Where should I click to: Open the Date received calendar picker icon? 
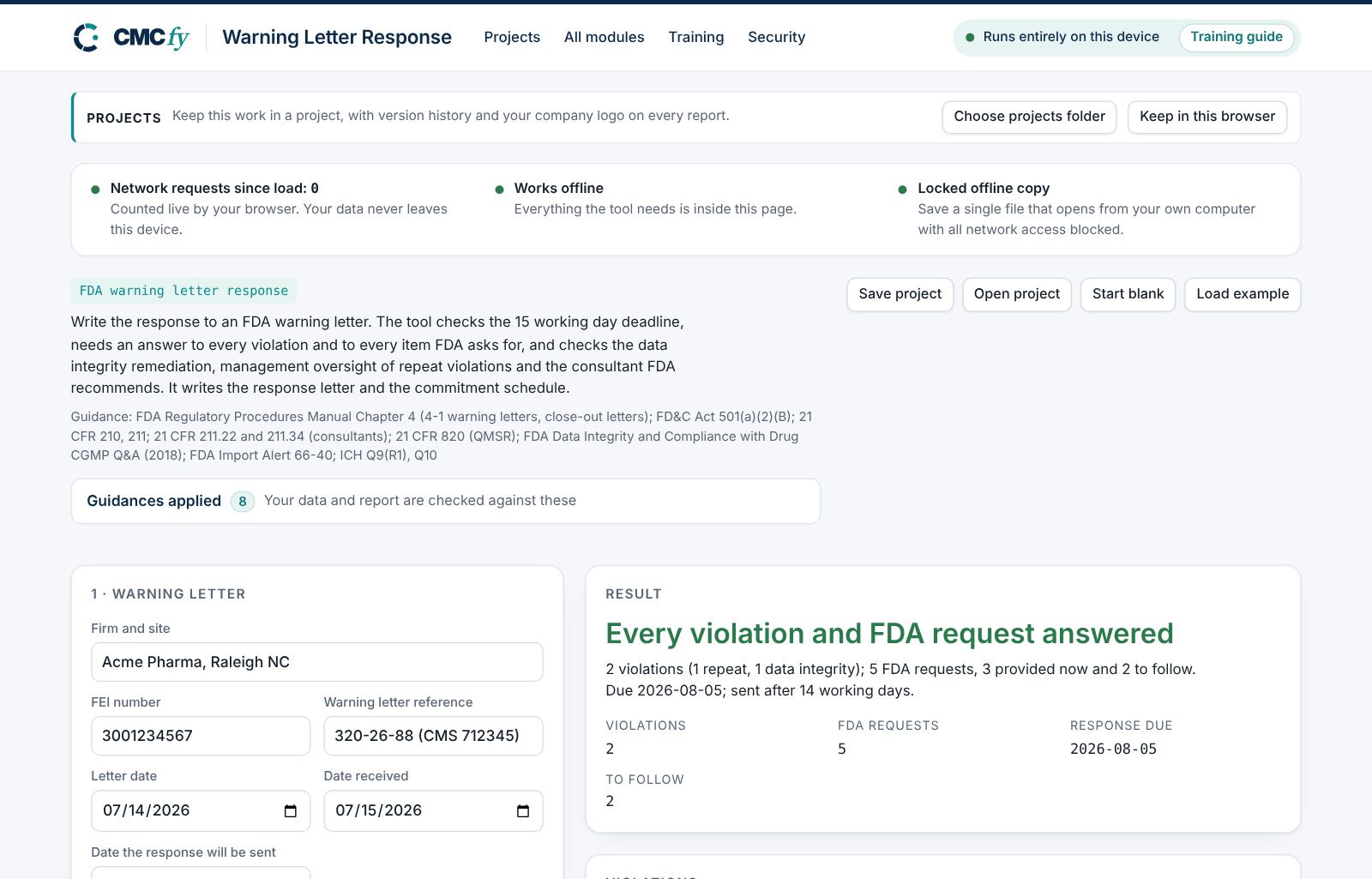pos(523,811)
